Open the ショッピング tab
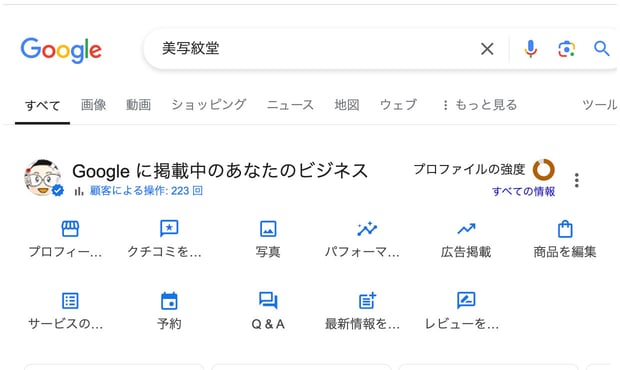 click(209, 105)
